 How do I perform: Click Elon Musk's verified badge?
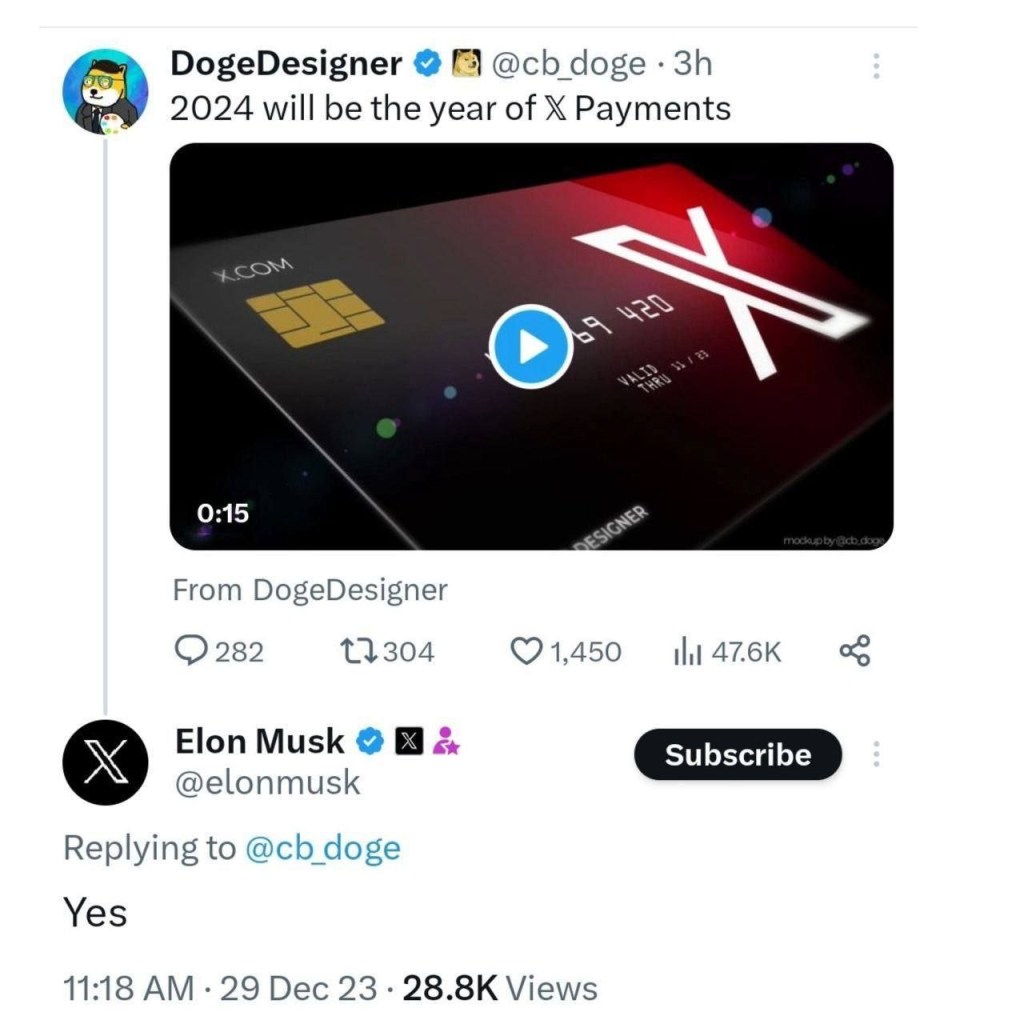tap(371, 741)
